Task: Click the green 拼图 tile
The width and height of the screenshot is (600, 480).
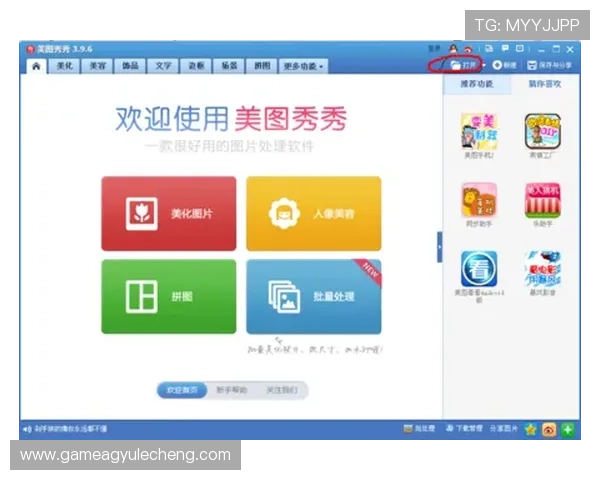Action: click(169, 297)
